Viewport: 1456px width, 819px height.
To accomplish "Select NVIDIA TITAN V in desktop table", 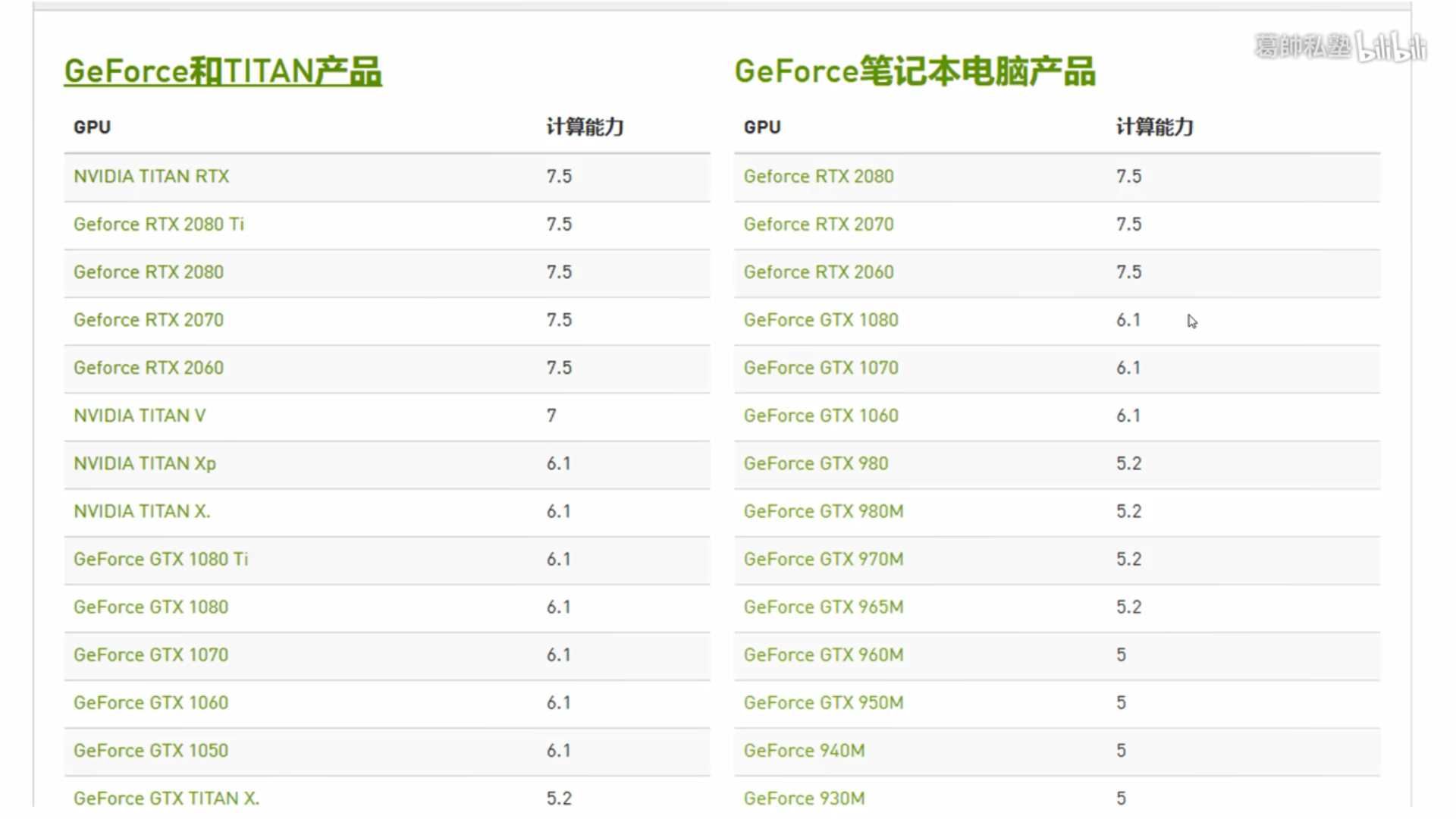I will click(140, 416).
